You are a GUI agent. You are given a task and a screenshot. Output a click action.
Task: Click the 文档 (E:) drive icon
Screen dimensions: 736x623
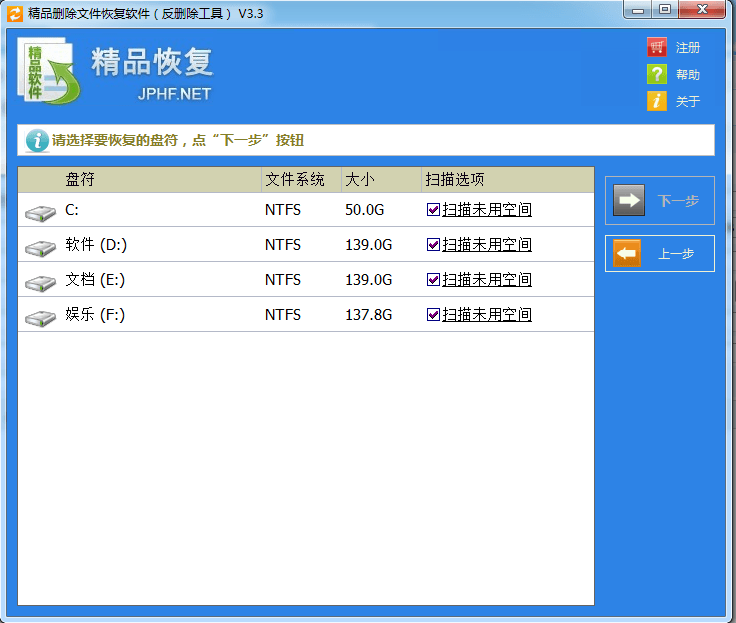41,281
